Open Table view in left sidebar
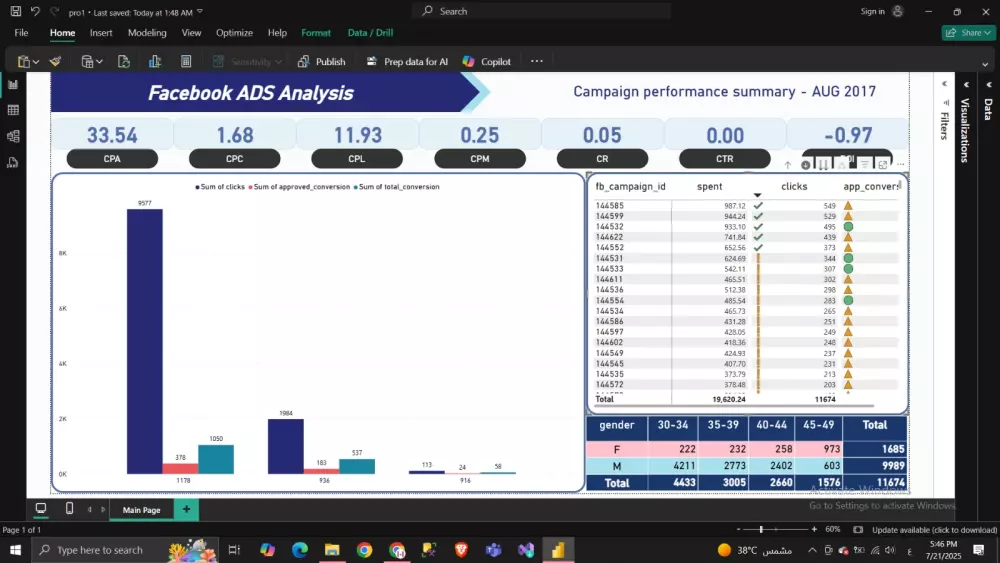Image resolution: width=1000 pixels, height=563 pixels. (13, 110)
